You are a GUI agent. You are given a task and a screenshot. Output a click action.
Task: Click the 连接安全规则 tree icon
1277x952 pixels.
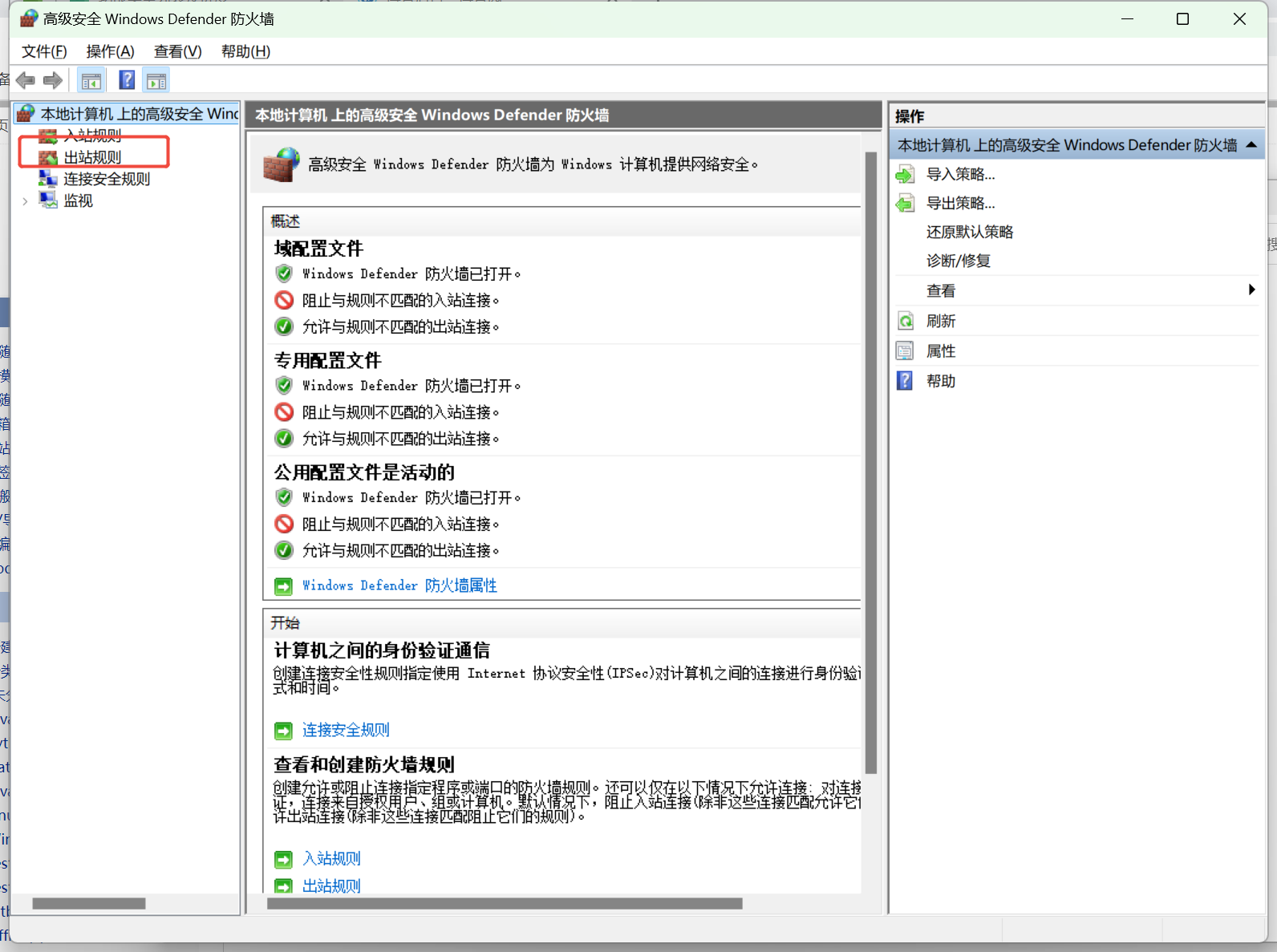click(x=48, y=179)
